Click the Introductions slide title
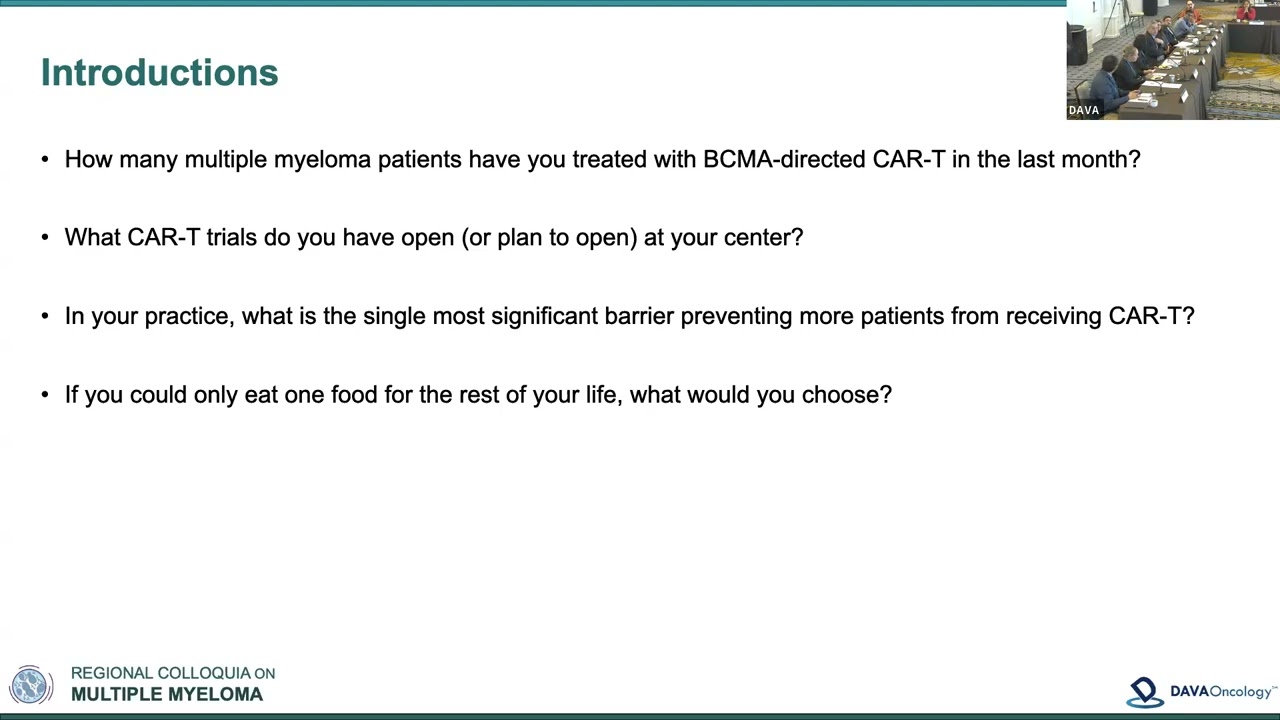This screenshot has width=1280, height=720. click(160, 73)
